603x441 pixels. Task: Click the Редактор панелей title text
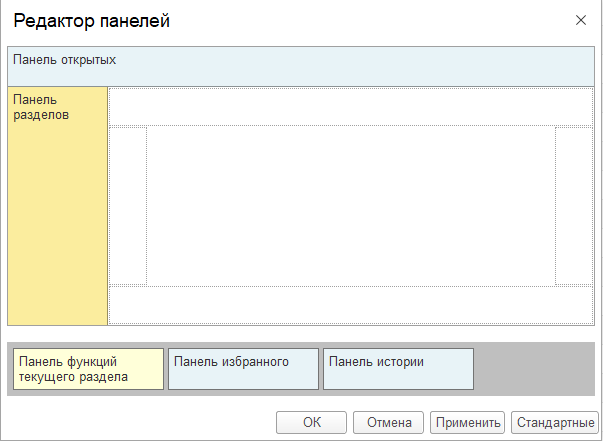[92, 21]
